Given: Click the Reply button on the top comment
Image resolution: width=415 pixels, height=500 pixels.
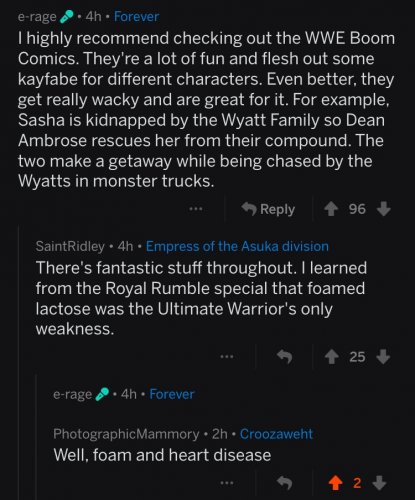Looking at the screenshot, I should 268,209.
